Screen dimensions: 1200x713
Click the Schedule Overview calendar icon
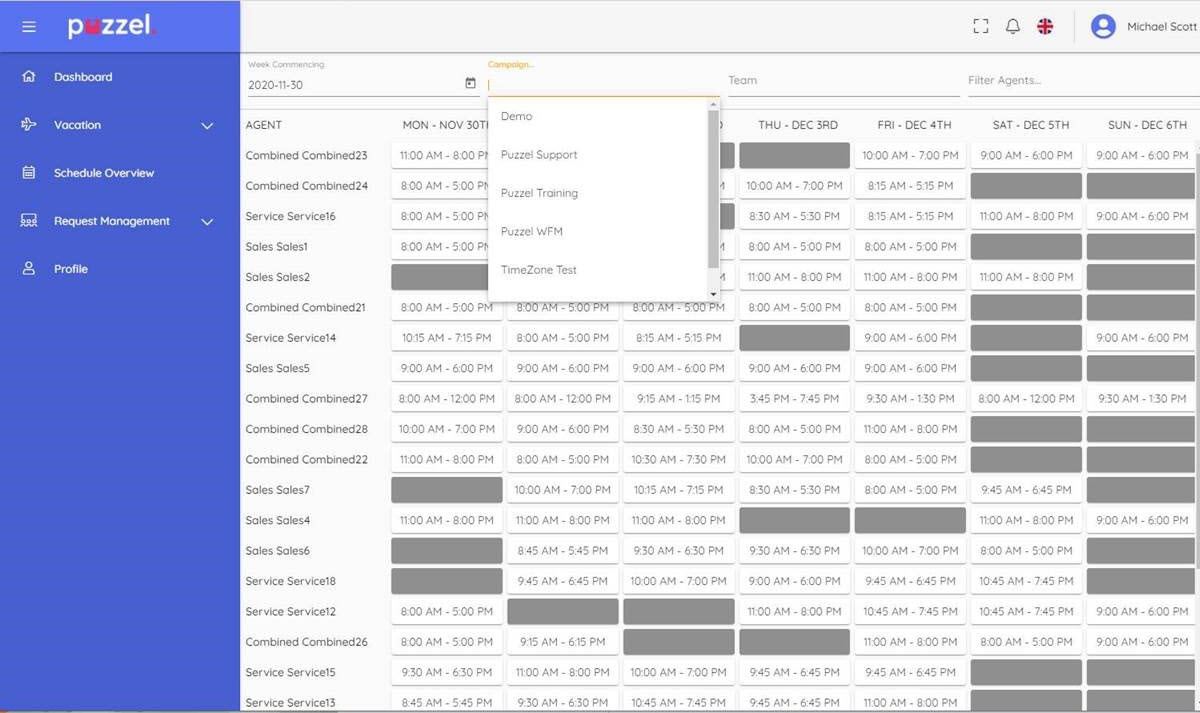pyautogui.click(x=29, y=173)
